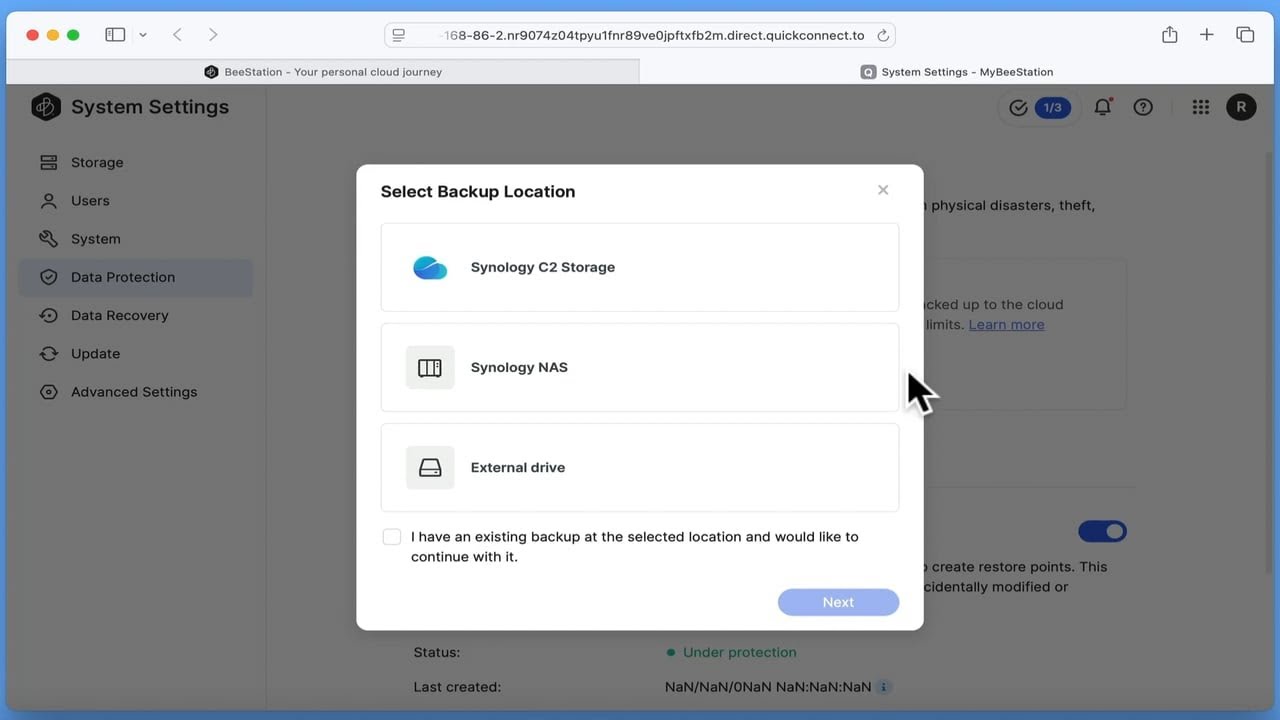Click the Update refresh icon
The height and width of the screenshot is (720, 1280).
click(x=48, y=354)
